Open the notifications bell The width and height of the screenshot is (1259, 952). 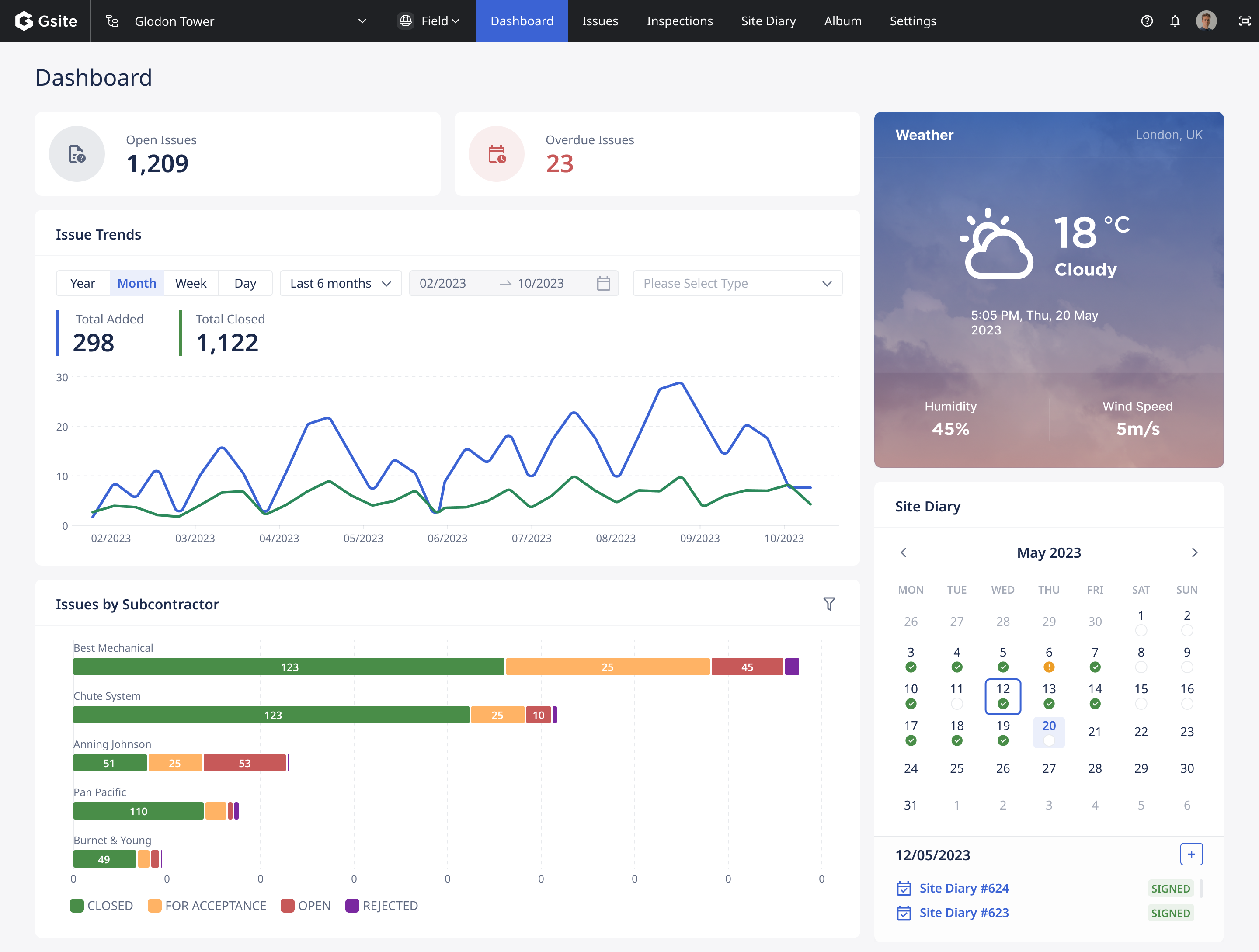pyautogui.click(x=1175, y=21)
